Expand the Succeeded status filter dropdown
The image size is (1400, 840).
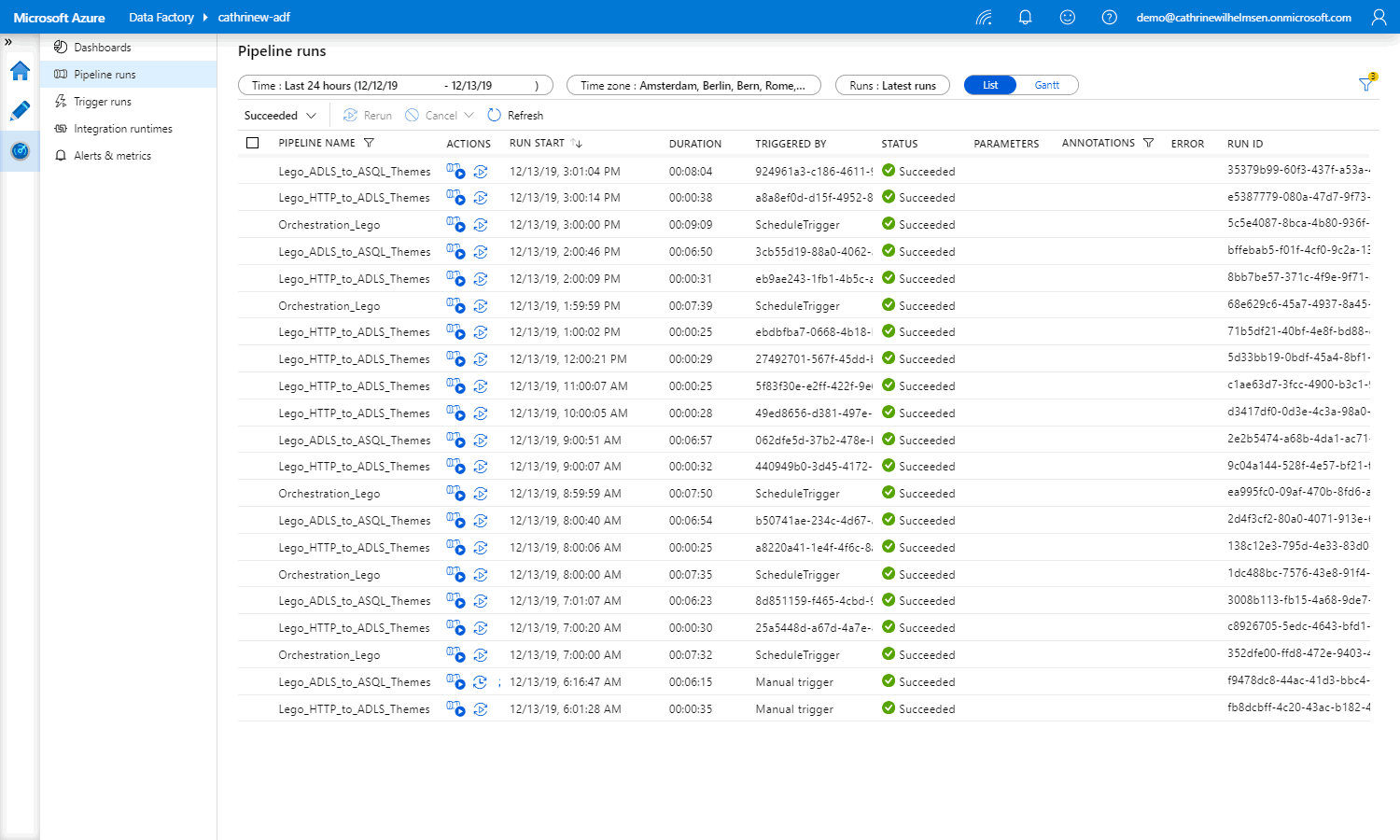coord(280,116)
